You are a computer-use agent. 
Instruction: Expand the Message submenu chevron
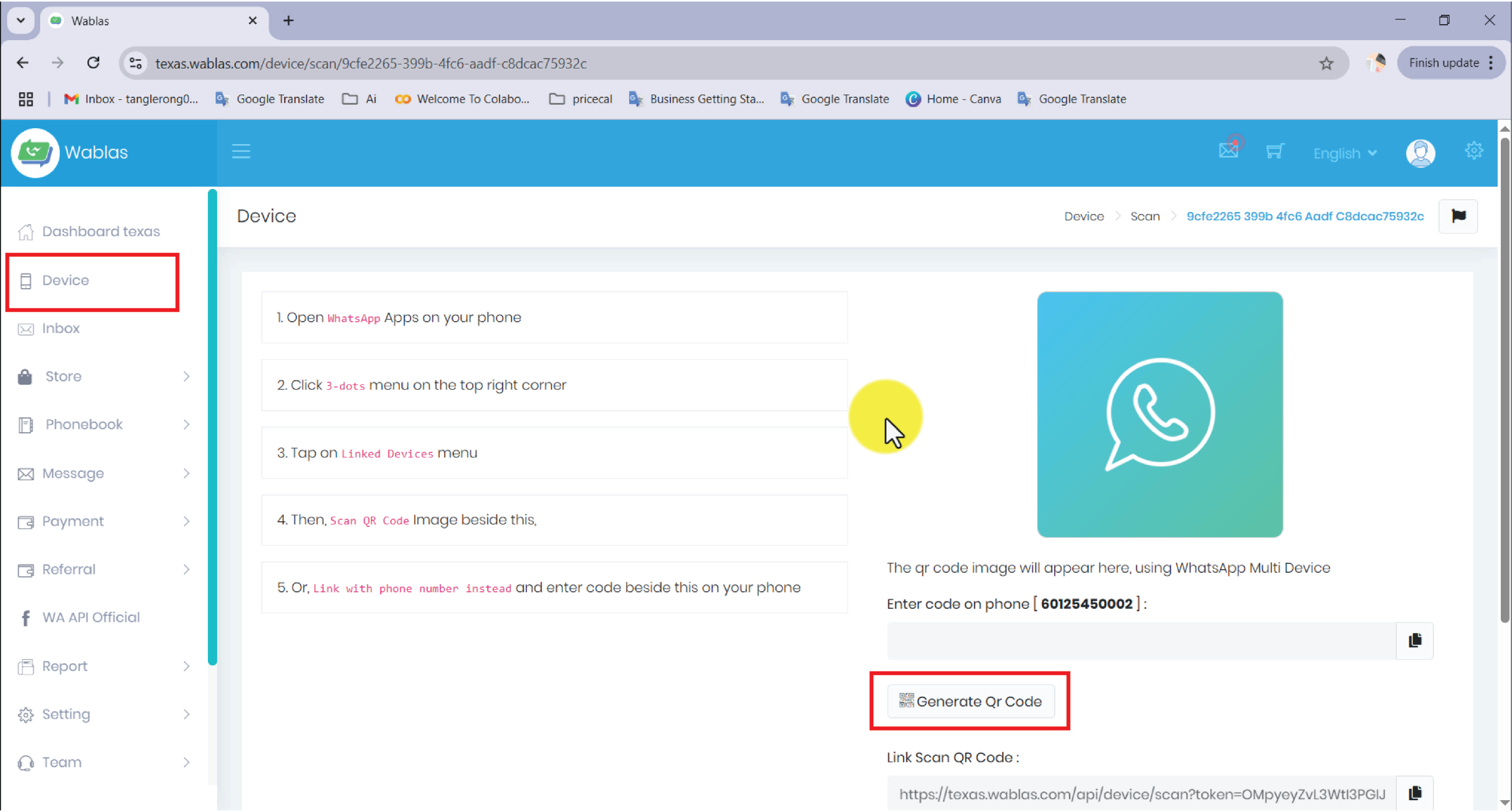coord(186,474)
